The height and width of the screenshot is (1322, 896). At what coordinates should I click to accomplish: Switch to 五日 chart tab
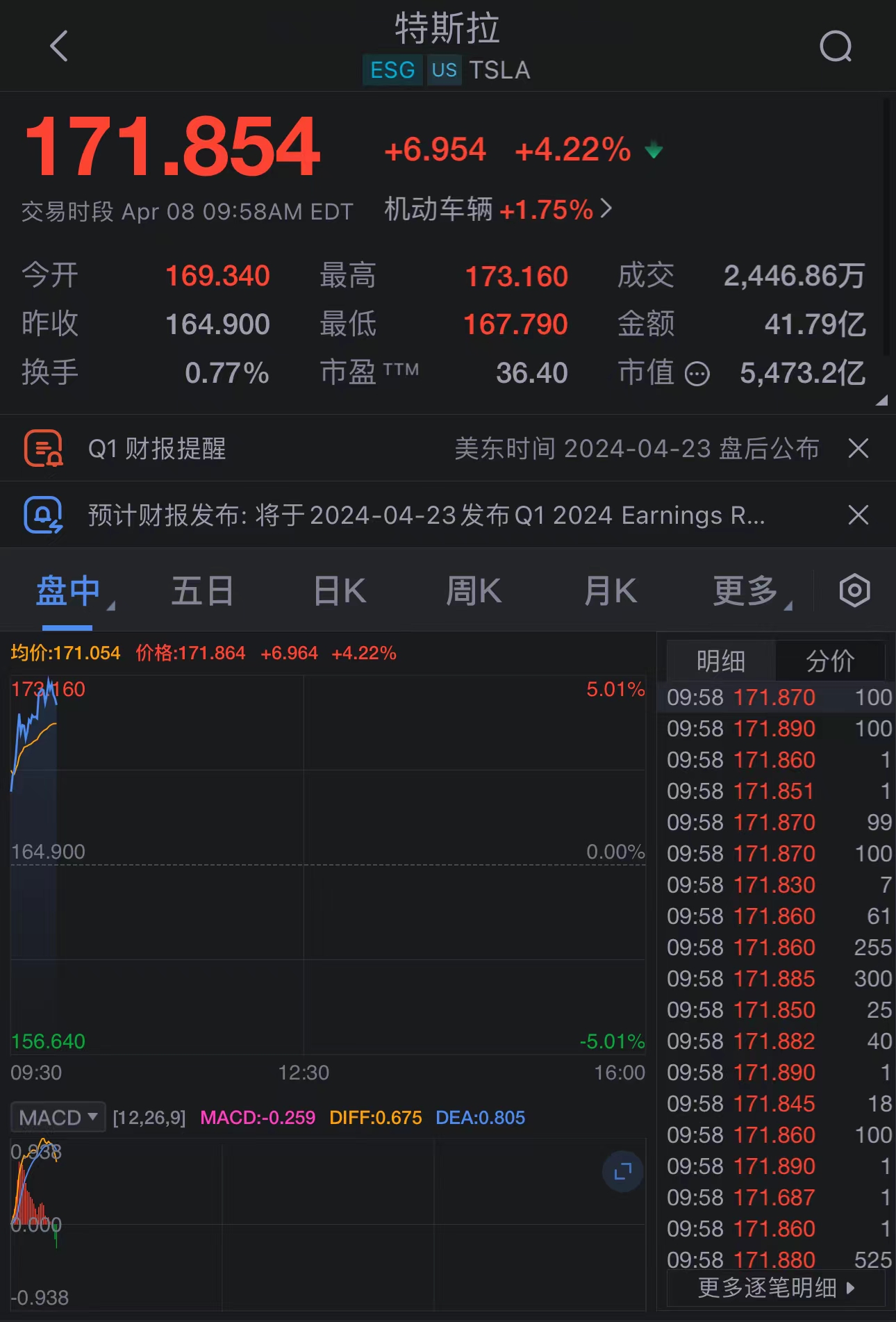pyautogui.click(x=202, y=592)
